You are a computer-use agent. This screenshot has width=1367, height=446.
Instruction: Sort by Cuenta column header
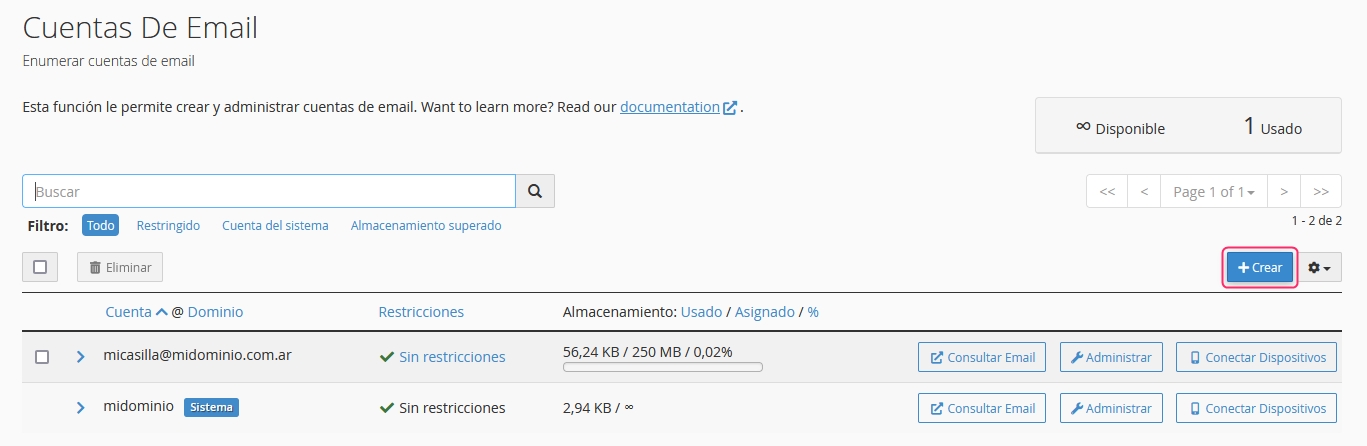point(129,312)
